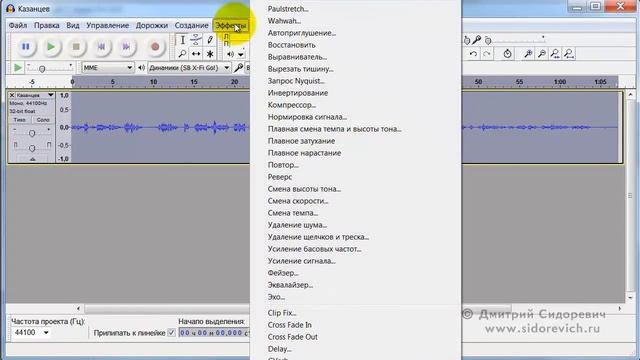This screenshot has width=640, height=360.
Task: Zoom in with the plus magnifier
Action: (528, 53)
